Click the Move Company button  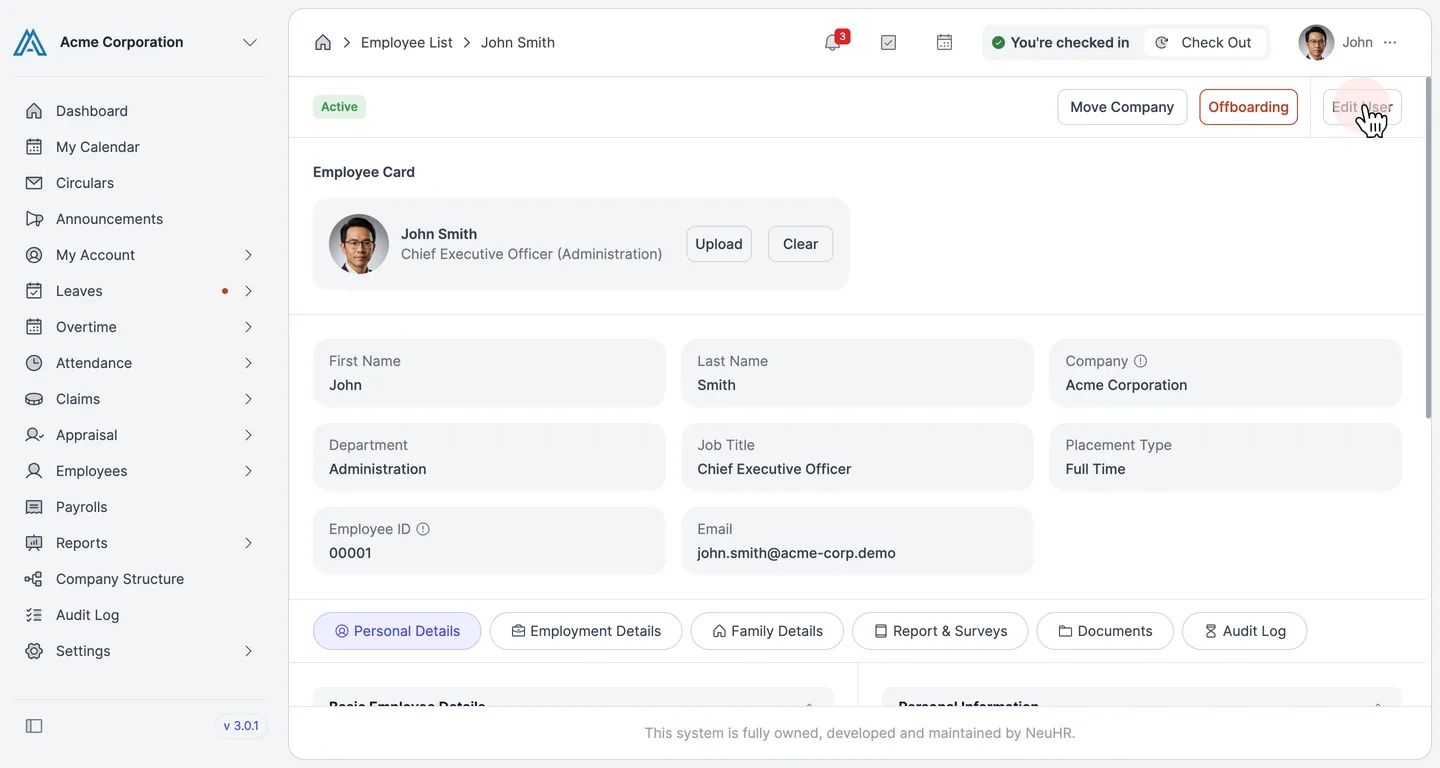click(x=1122, y=107)
